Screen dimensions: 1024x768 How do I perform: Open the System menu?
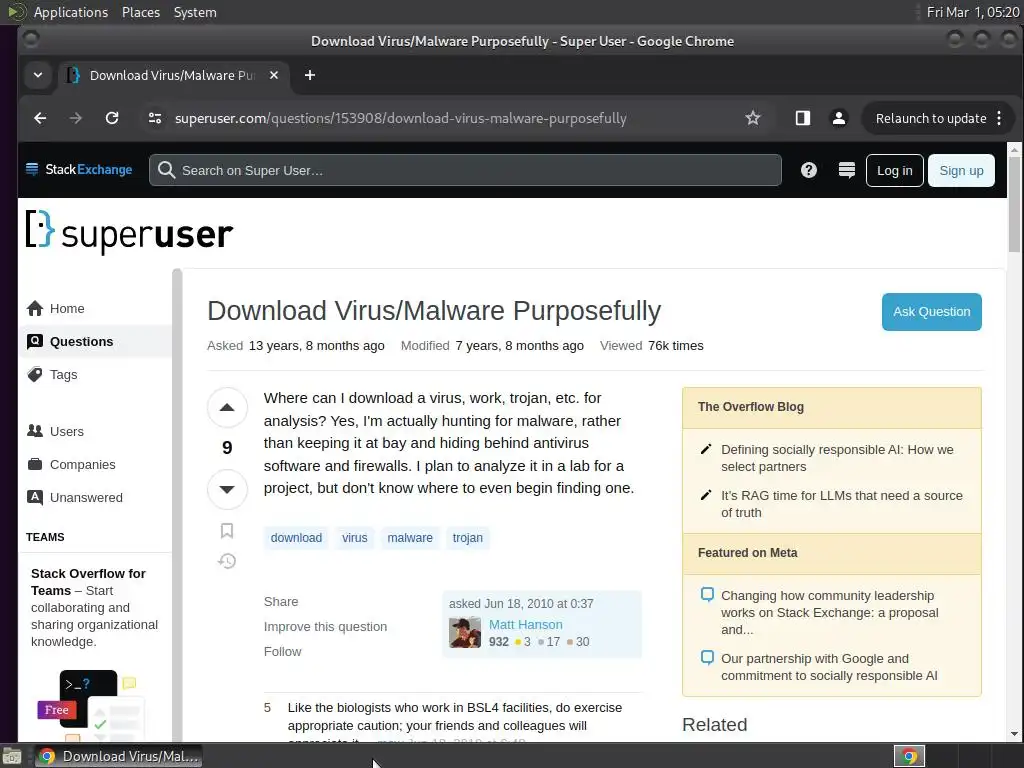(x=195, y=12)
